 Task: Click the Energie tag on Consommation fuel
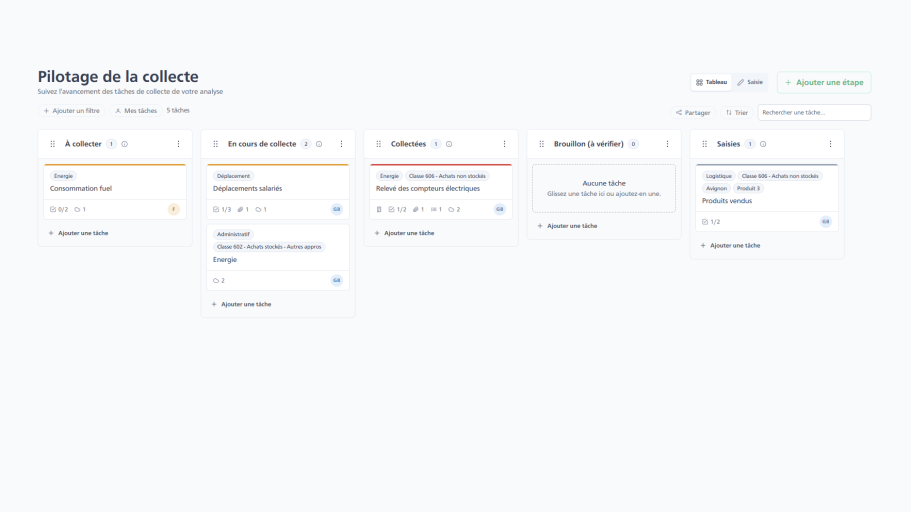(x=63, y=176)
